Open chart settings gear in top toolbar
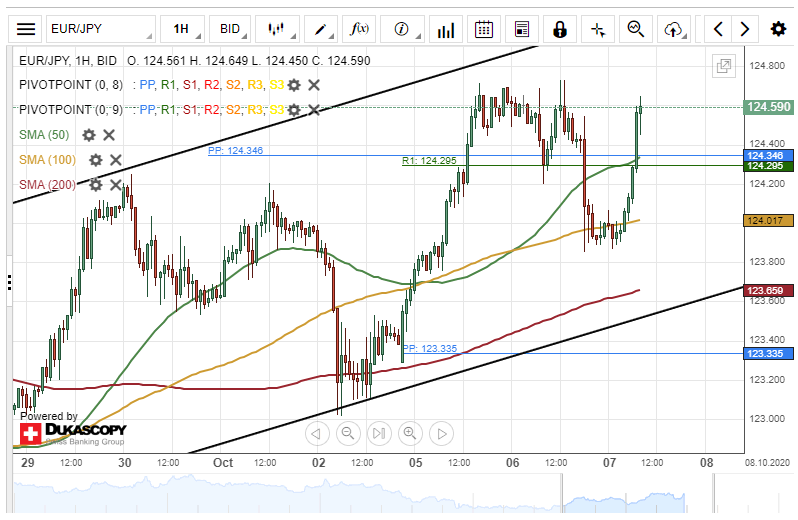This screenshot has height=520, width=798. pos(778,29)
